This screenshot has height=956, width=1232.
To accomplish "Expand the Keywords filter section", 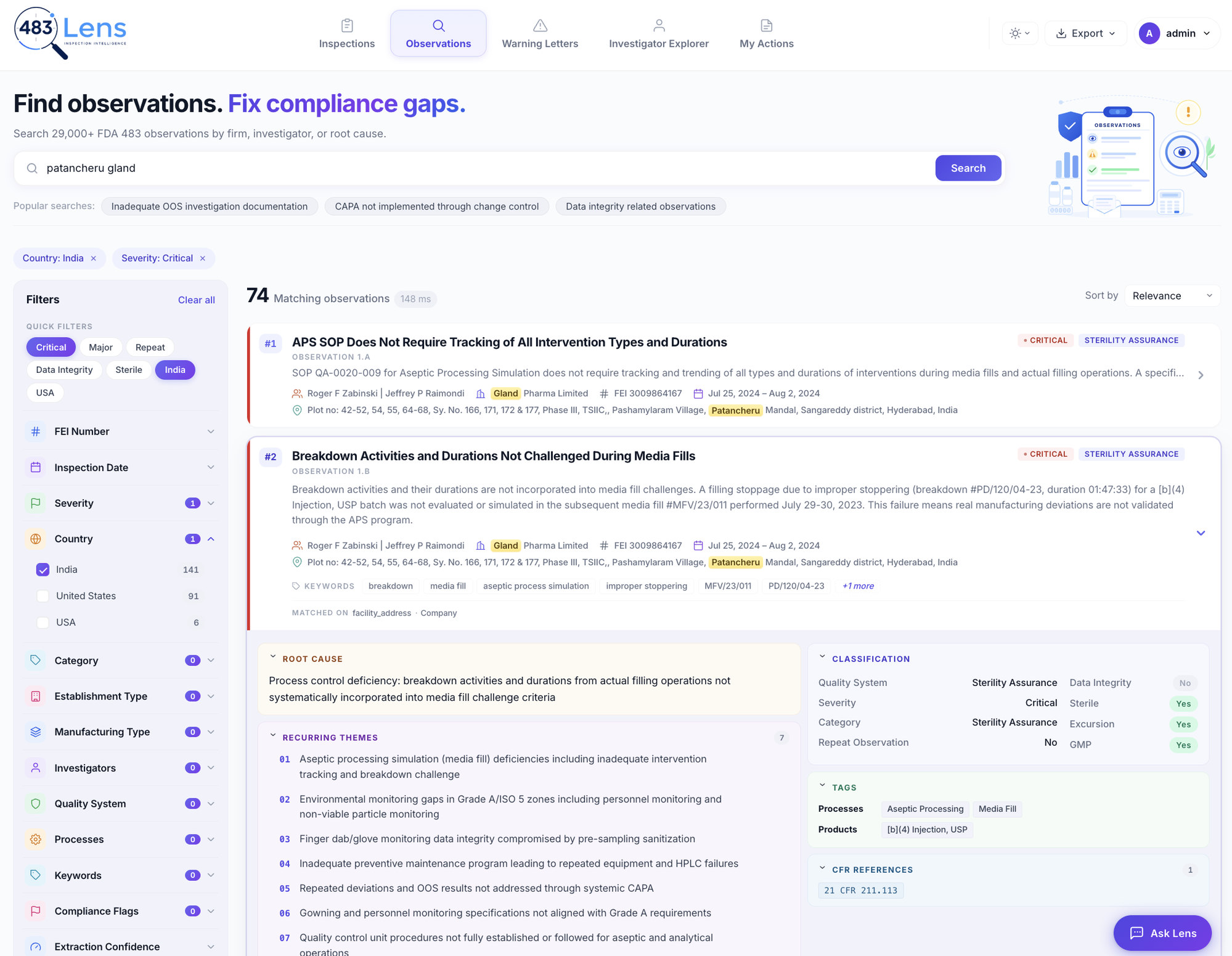I will tap(211, 875).
